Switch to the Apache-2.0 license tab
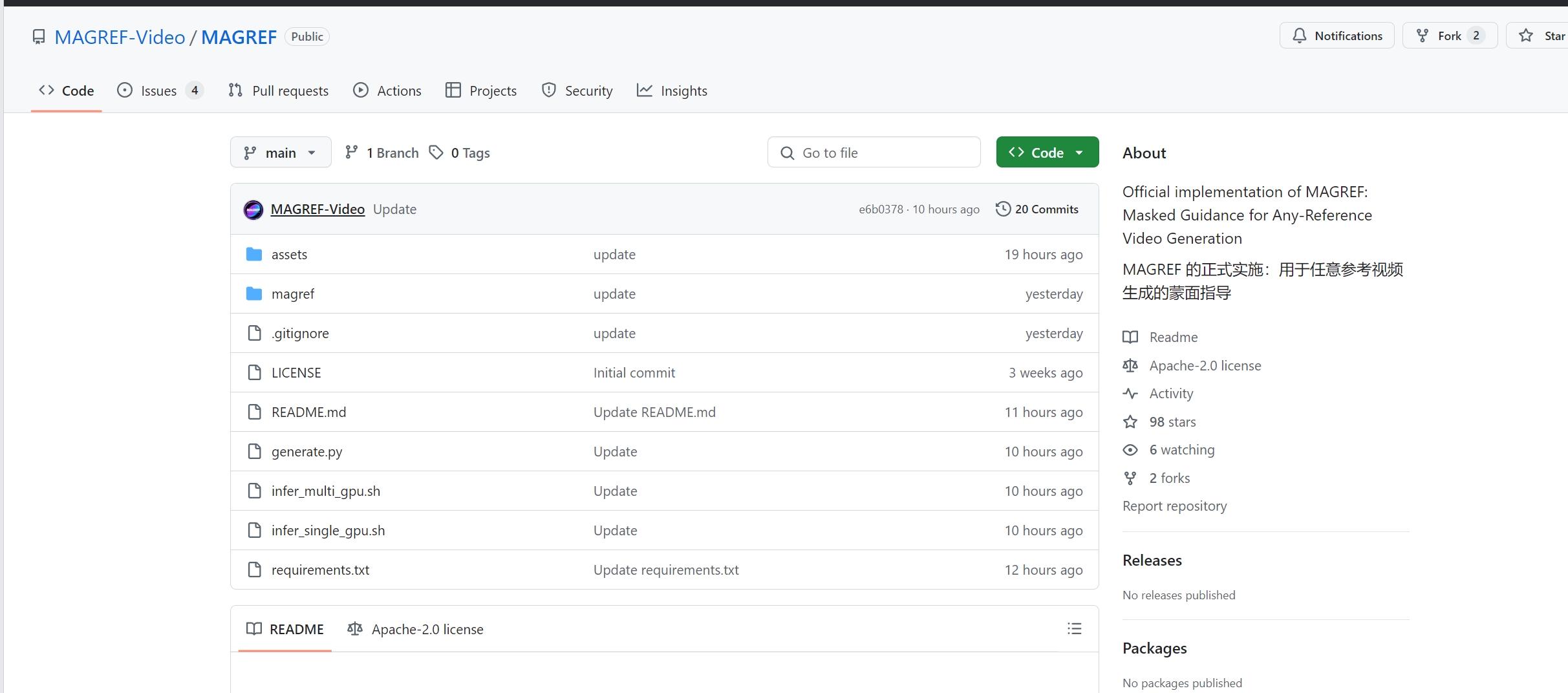 [415, 629]
